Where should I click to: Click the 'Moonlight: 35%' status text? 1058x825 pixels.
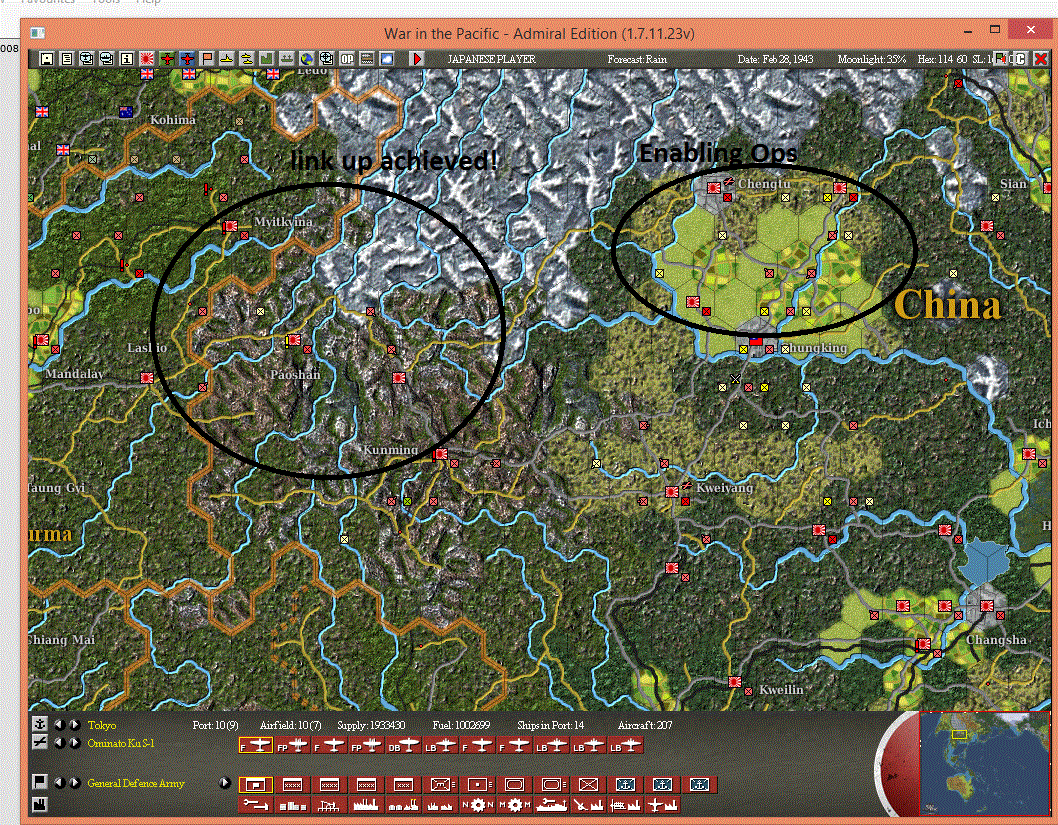pos(872,59)
